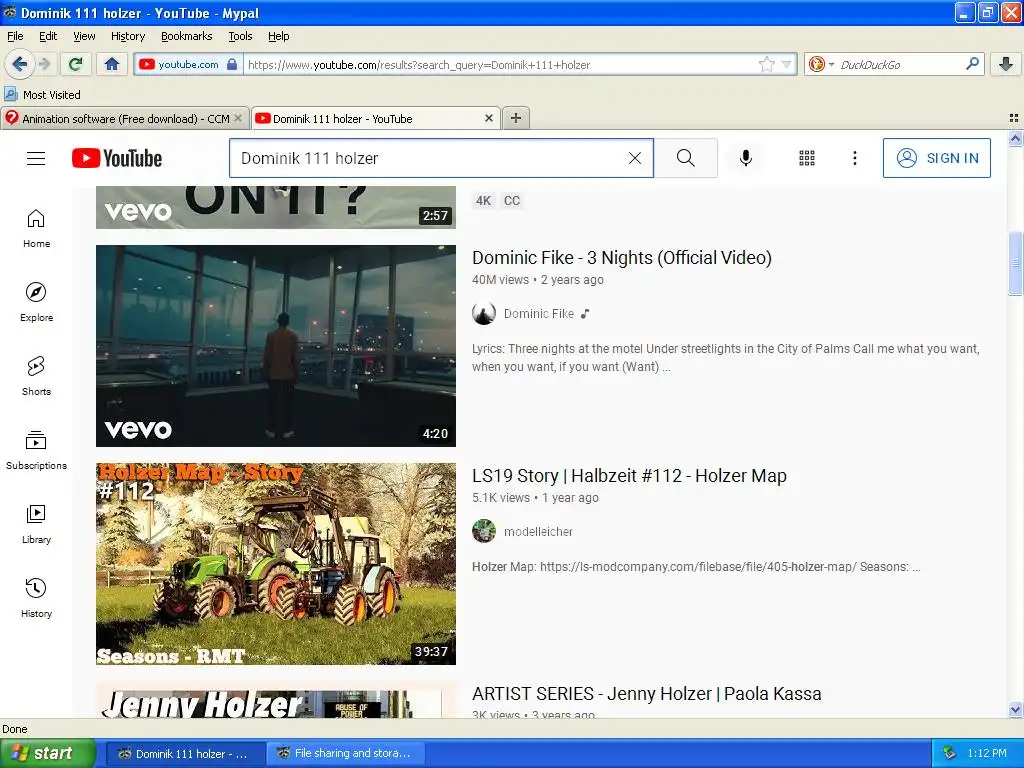Toggle the YouTube hamburger guide menu
Screen dimensions: 1024x768
coord(36,159)
